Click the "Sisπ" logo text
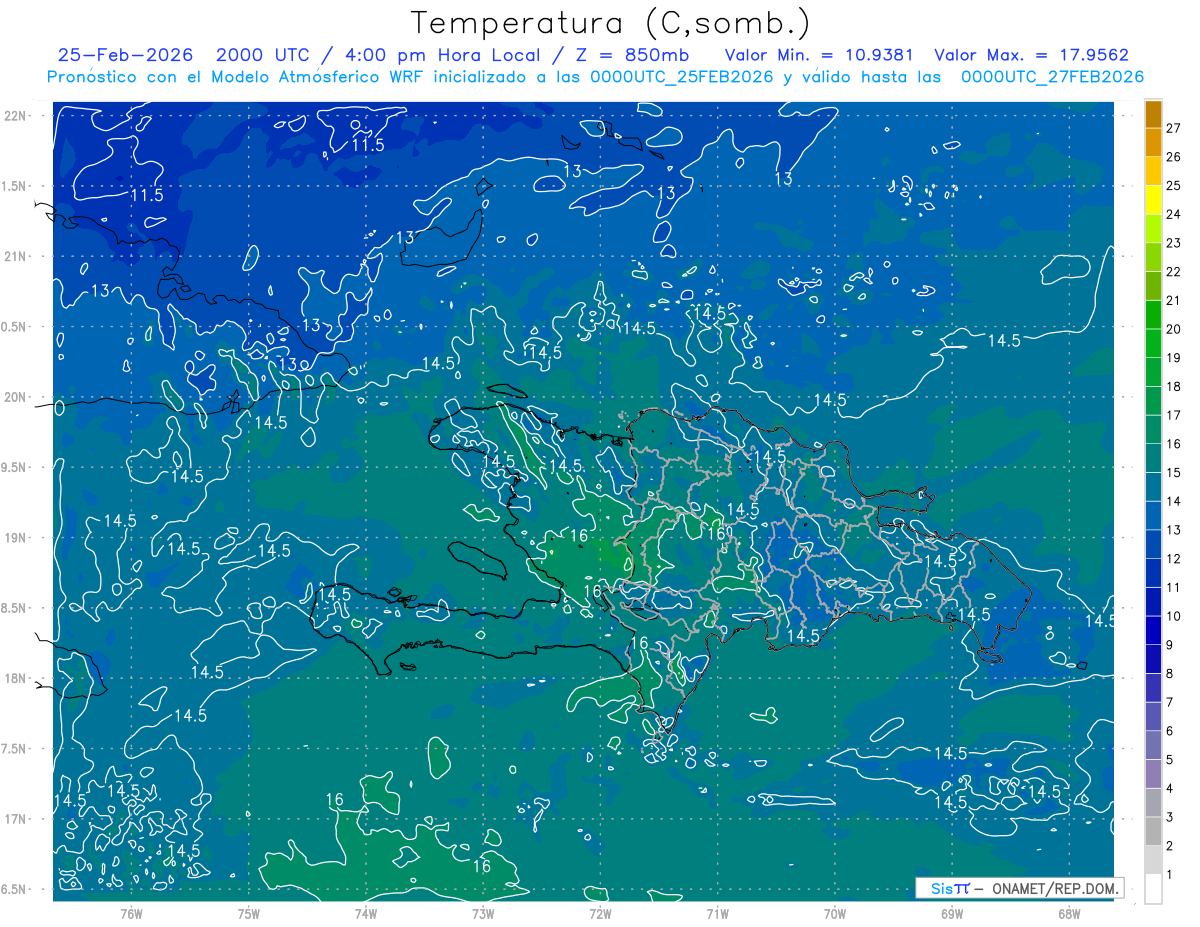Image resolution: width=1200 pixels, height=927 pixels. click(949, 888)
